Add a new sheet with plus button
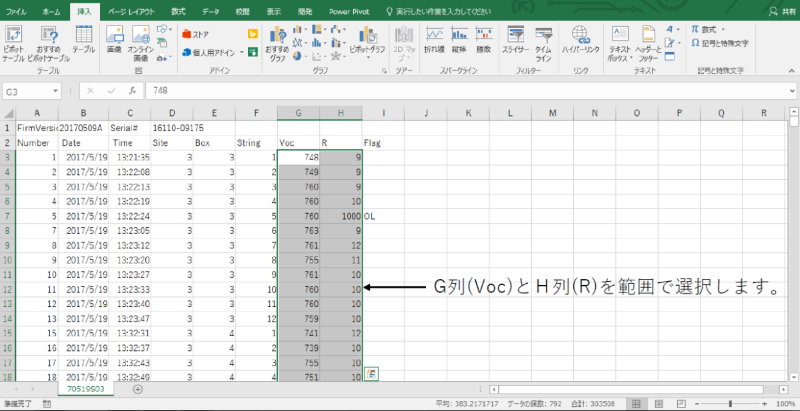 (x=137, y=389)
